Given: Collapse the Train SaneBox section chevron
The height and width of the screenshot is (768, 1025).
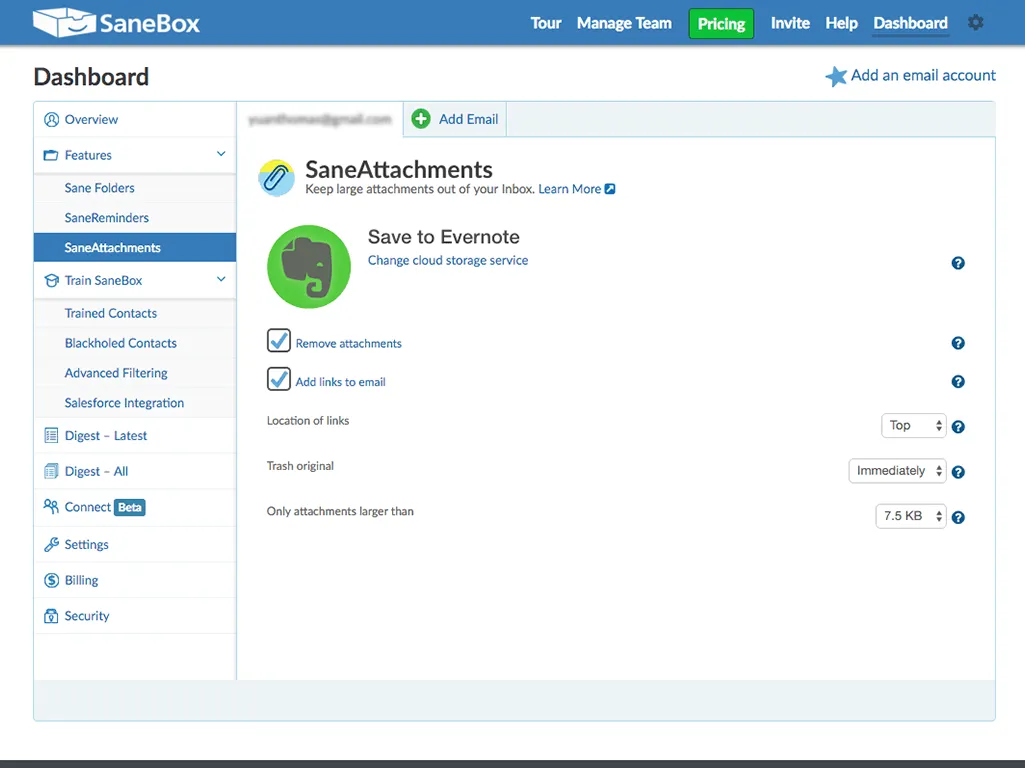Looking at the screenshot, I should [x=221, y=279].
